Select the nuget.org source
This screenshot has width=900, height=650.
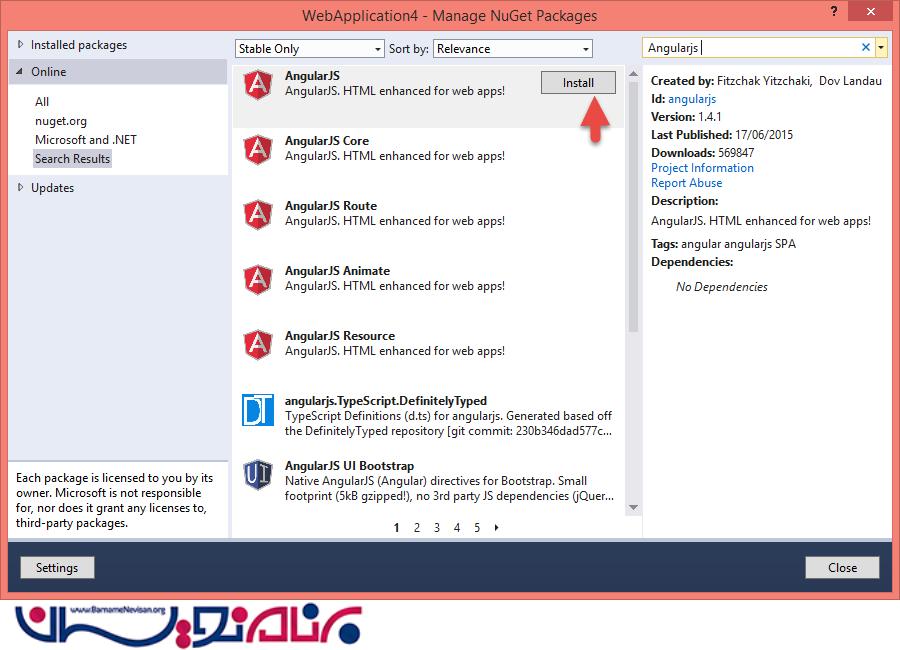61,121
